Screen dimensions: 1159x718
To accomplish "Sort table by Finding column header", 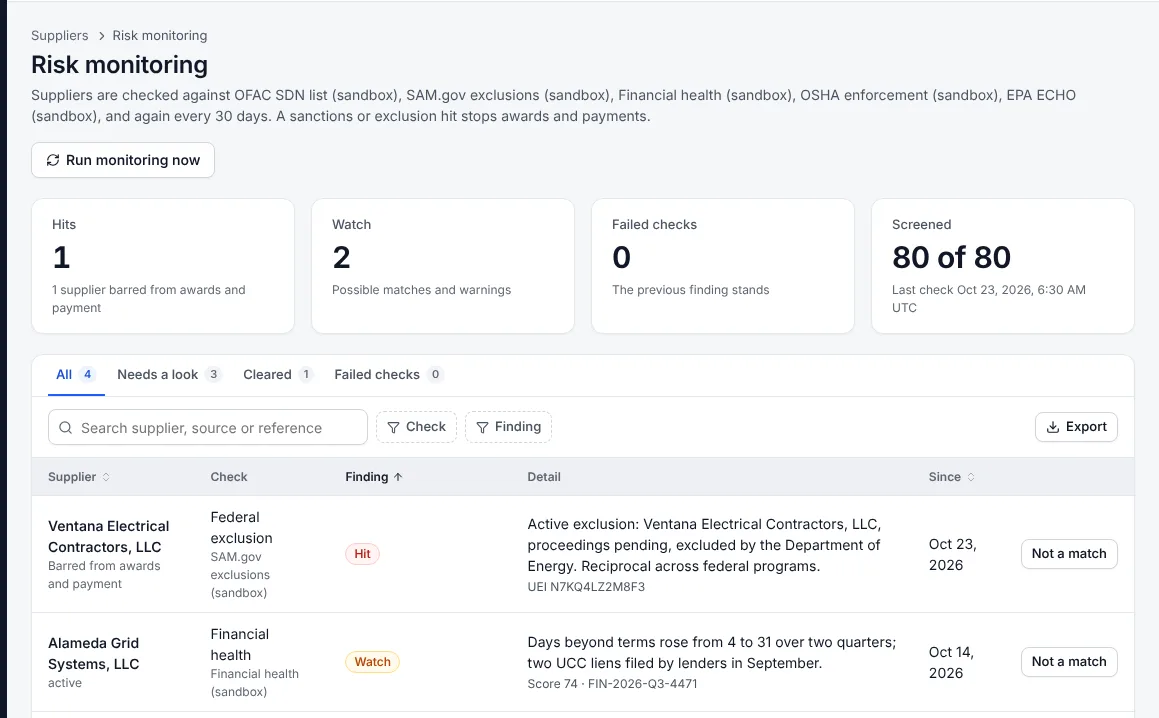I will click(x=373, y=477).
